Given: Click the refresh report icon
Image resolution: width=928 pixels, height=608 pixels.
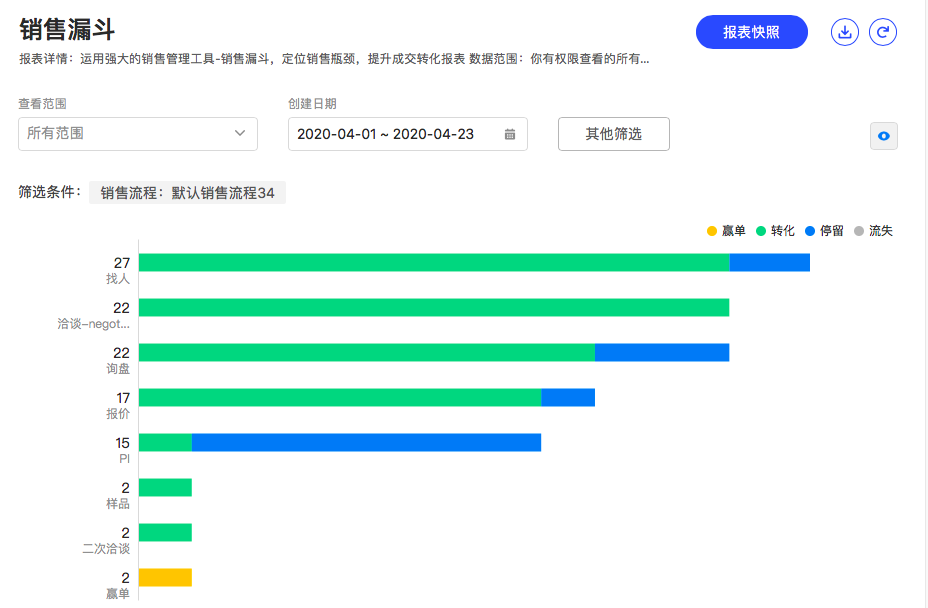Looking at the screenshot, I should (883, 33).
